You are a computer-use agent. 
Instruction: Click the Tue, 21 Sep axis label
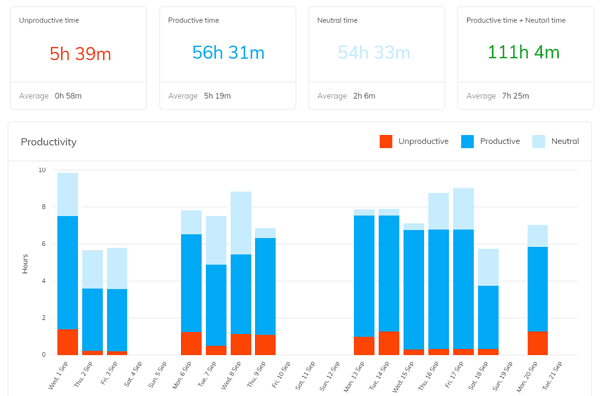(x=552, y=376)
